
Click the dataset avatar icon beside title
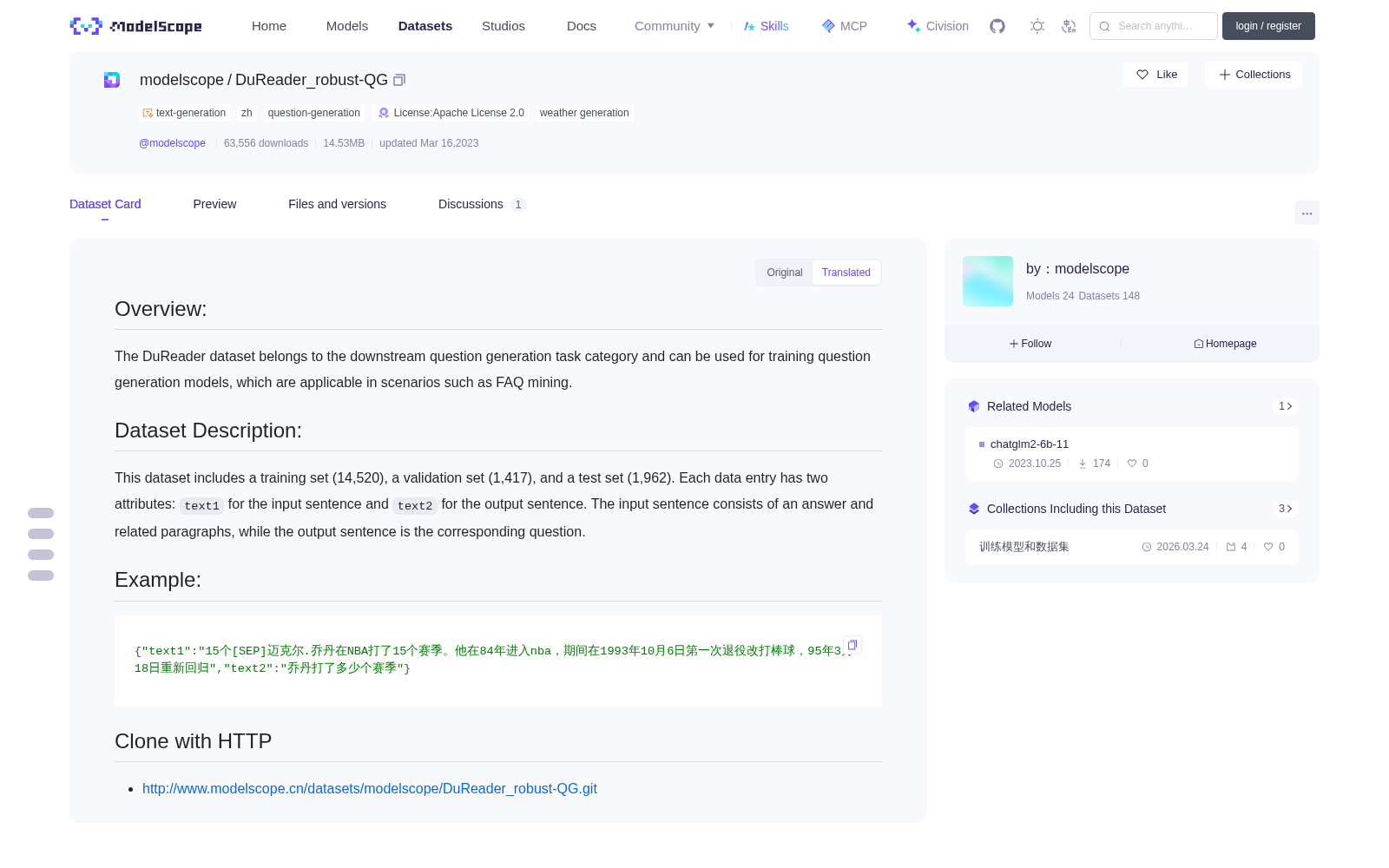tap(112, 80)
